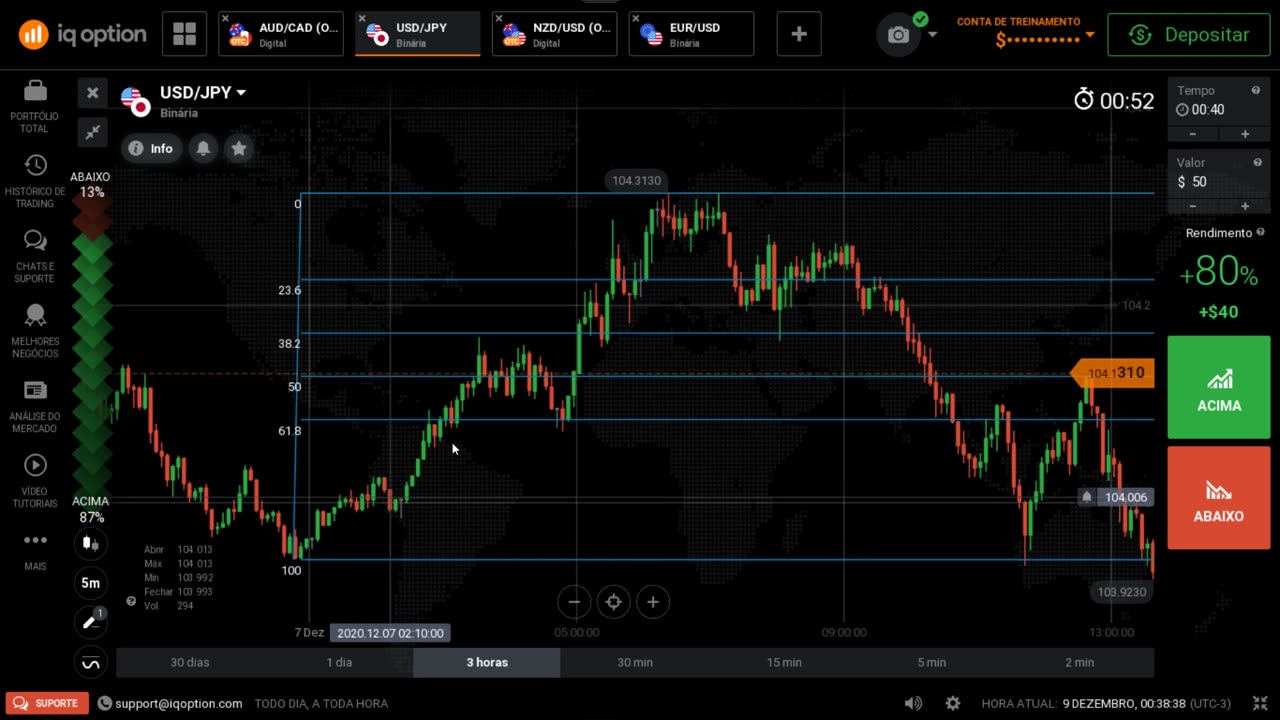Image resolution: width=1280 pixels, height=720 pixels.
Task: Zoom in chart with plus button
Action: click(652, 602)
